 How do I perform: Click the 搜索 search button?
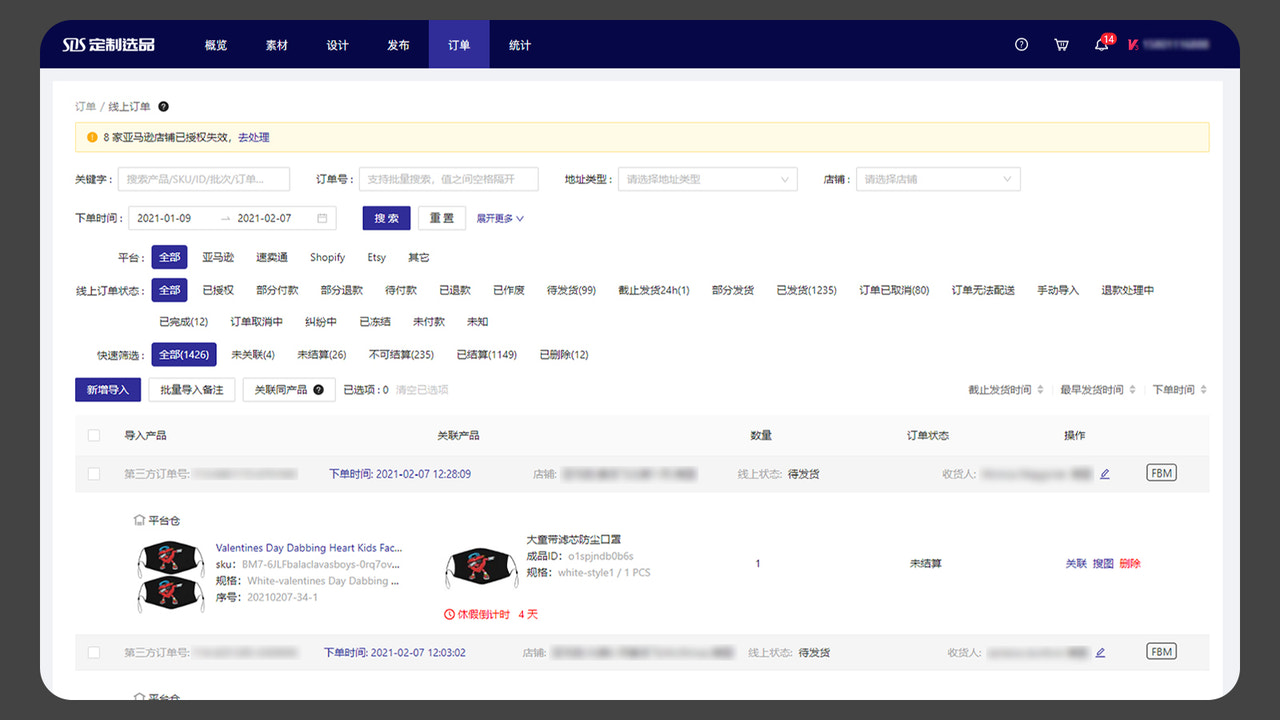[386, 217]
